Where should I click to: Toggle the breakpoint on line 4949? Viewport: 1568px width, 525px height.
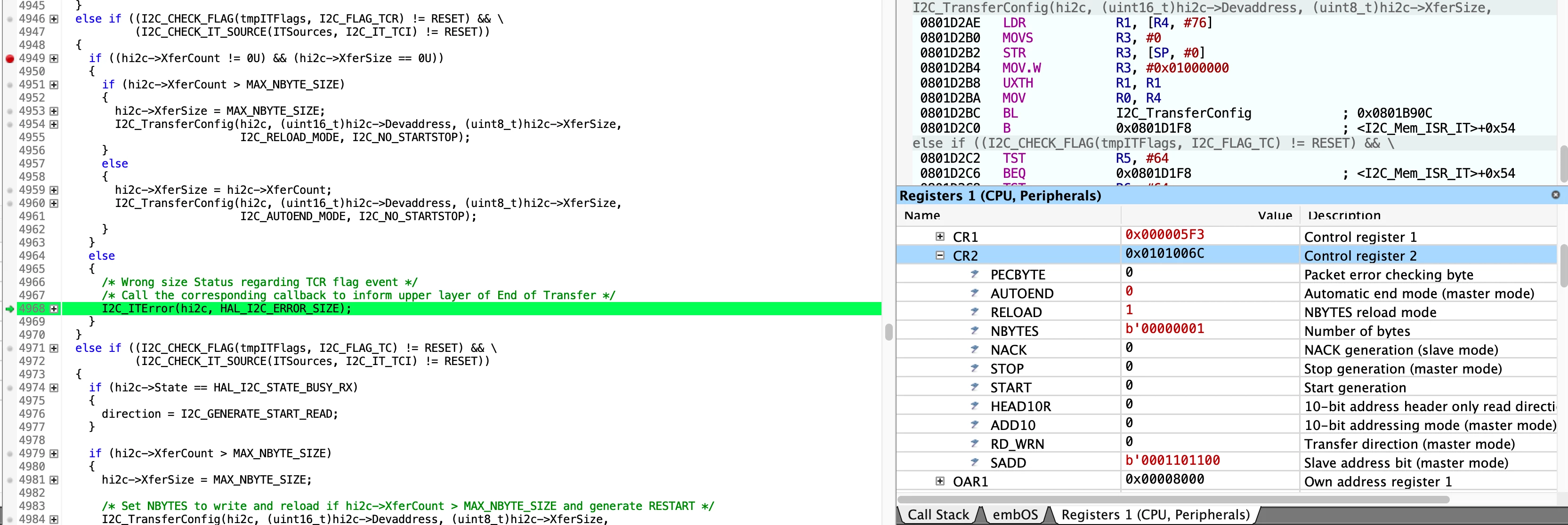[10, 58]
